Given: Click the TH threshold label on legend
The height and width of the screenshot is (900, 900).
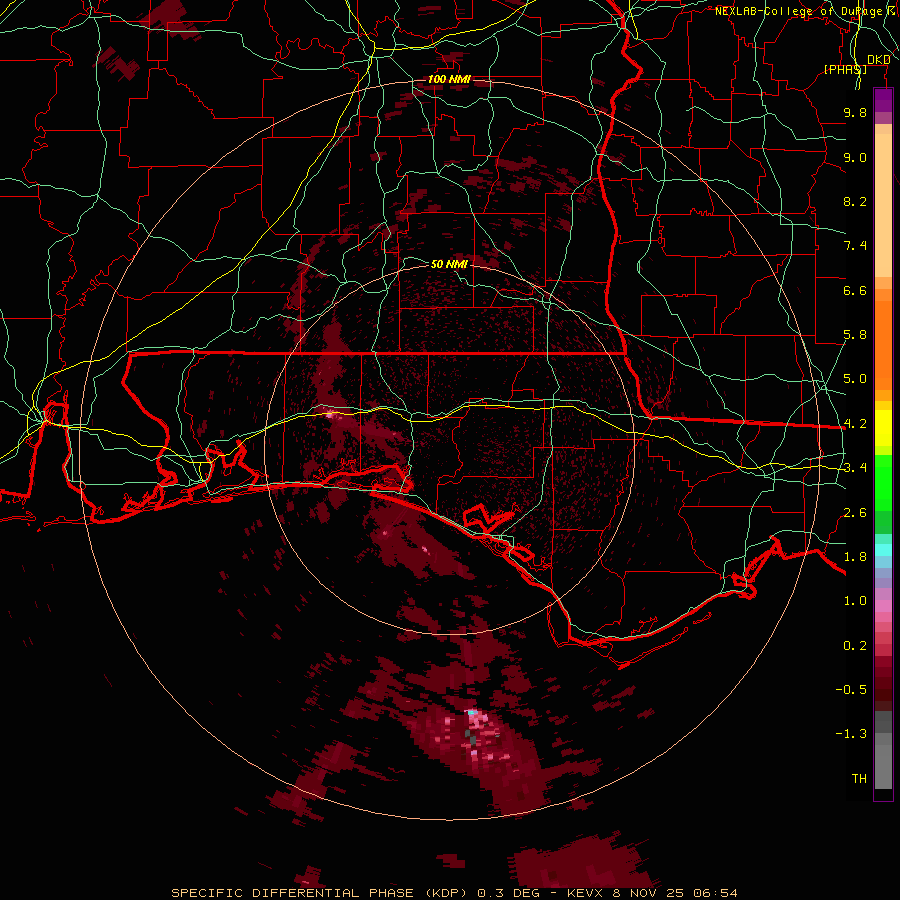Looking at the screenshot, I should [x=859, y=779].
